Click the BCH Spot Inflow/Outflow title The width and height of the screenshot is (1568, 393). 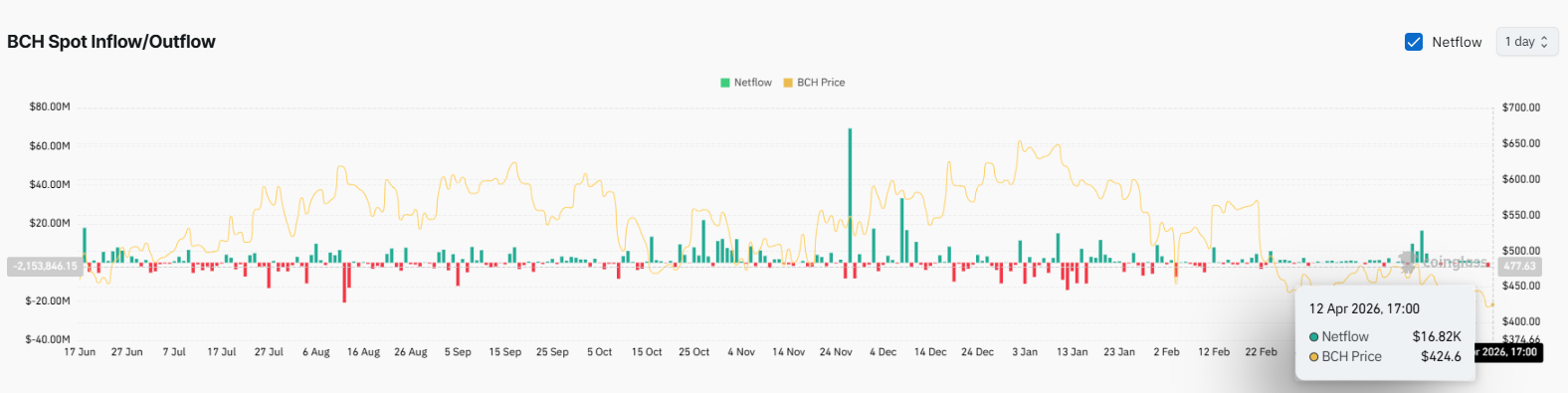(x=111, y=42)
